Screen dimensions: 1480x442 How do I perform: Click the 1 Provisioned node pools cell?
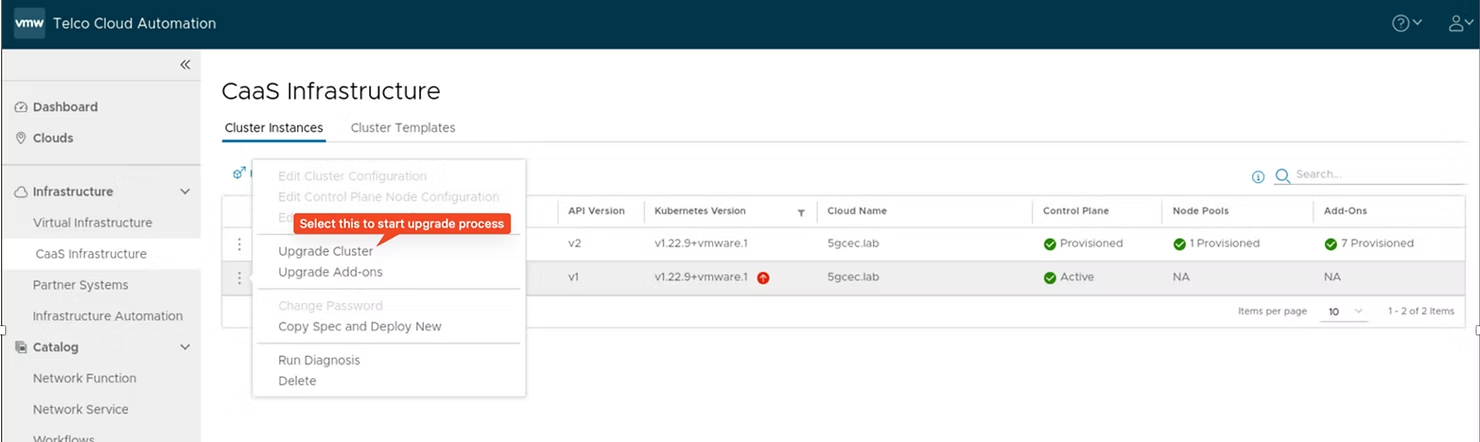(1225, 244)
